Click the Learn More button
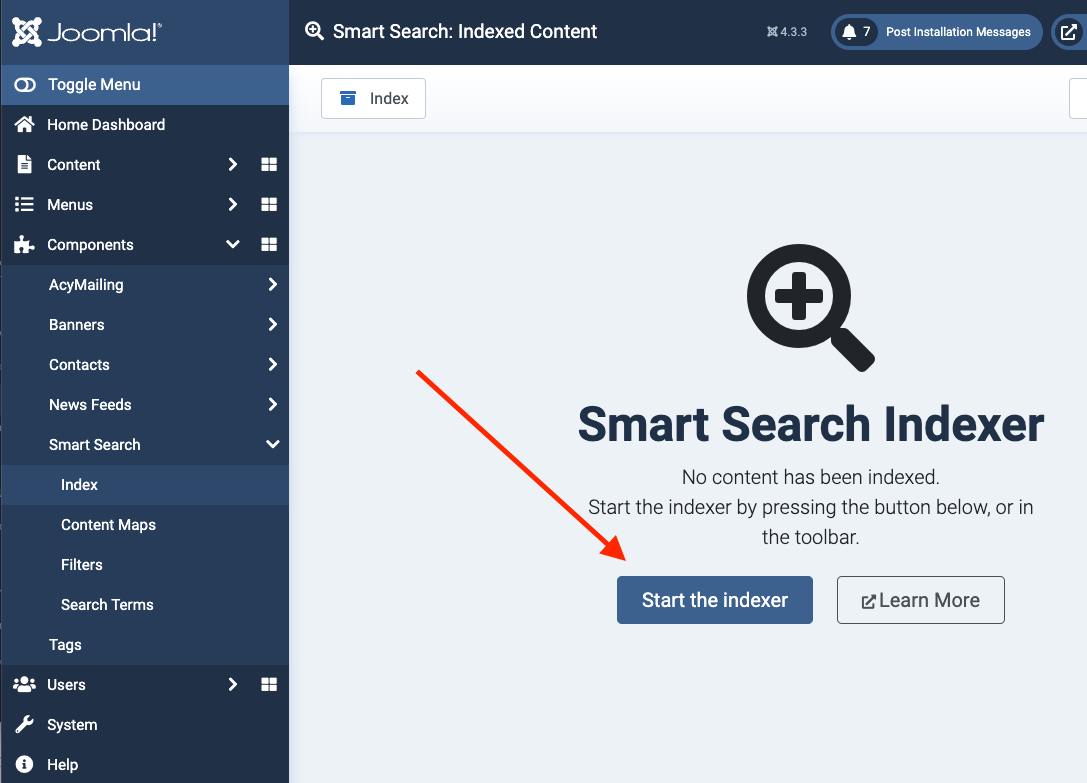 (x=920, y=600)
